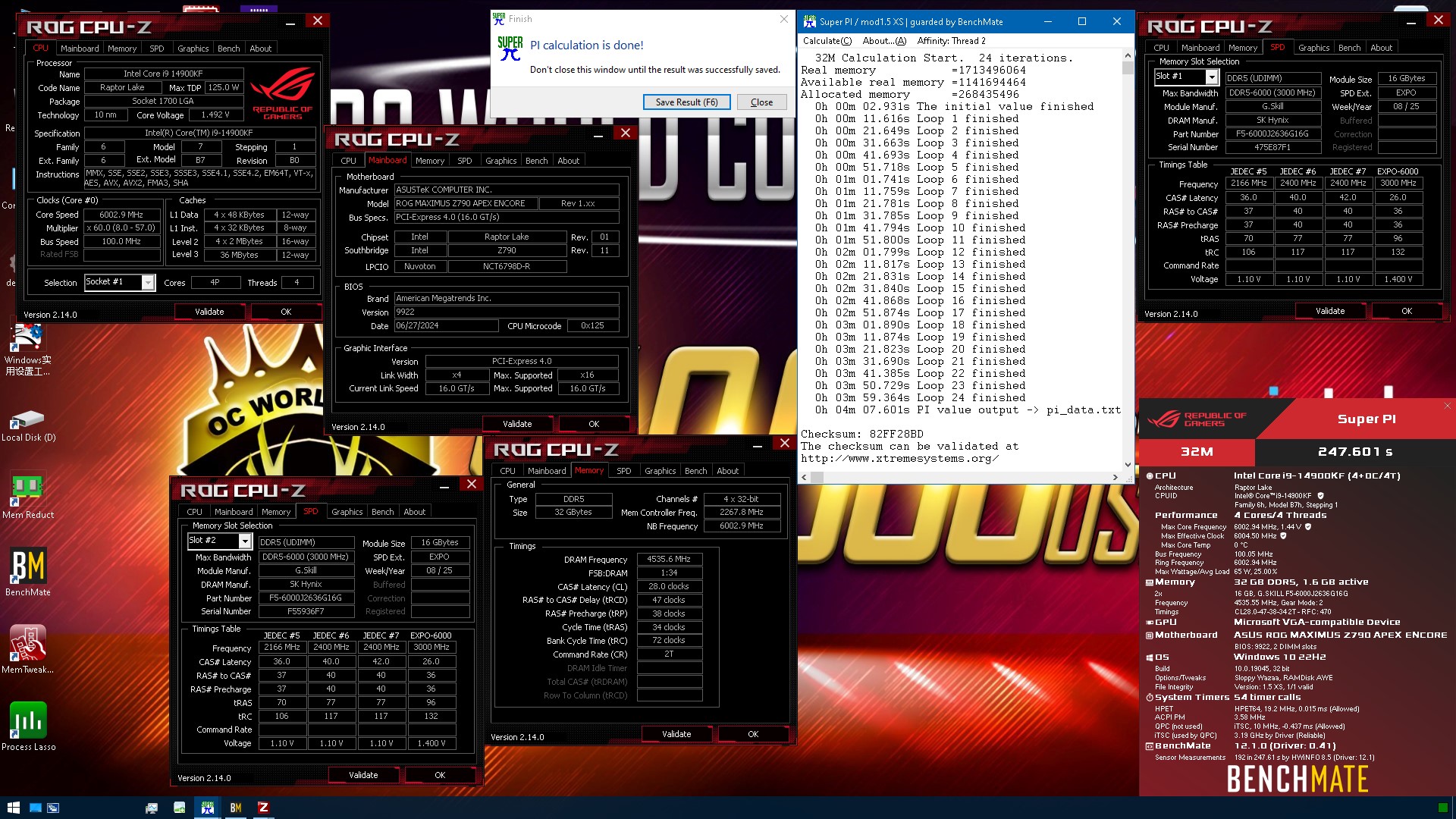This screenshot has height=819, width=1456.
Task: Click the CPU chip icon in BenchMate panel
Action: [1150, 475]
